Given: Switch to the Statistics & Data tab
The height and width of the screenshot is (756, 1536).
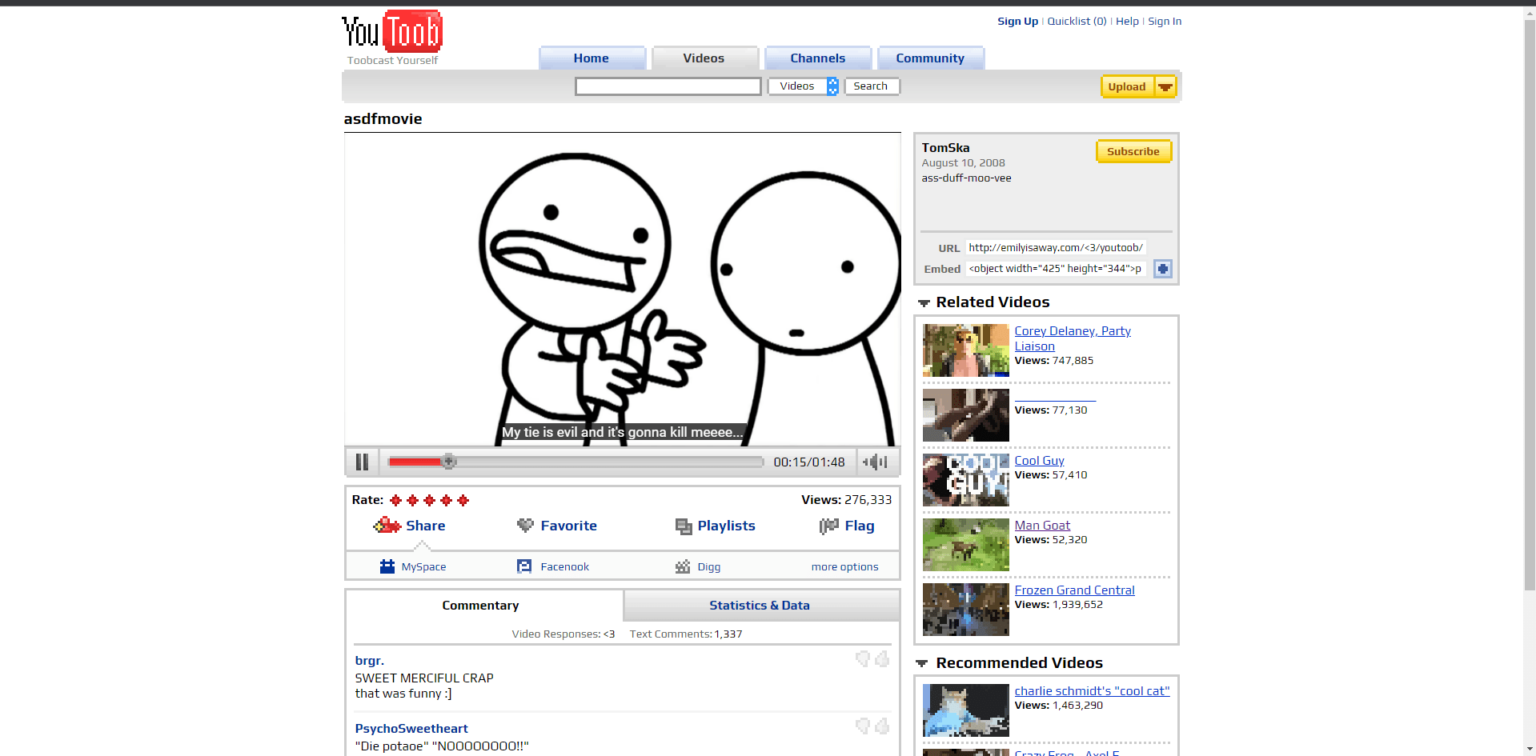Looking at the screenshot, I should point(759,606).
